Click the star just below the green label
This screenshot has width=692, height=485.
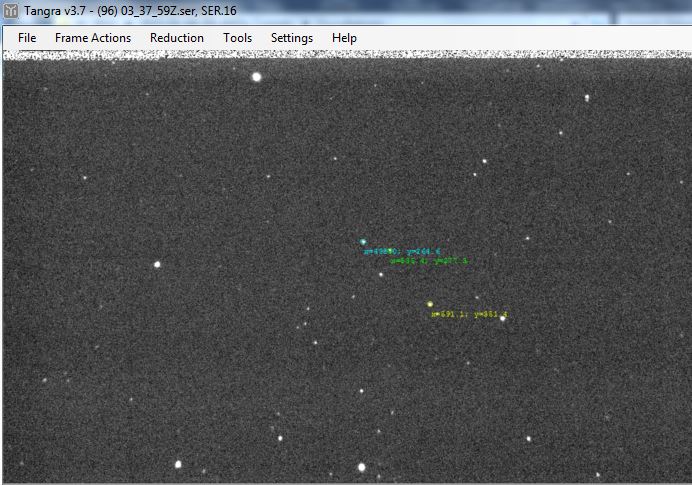coord(381,274)
